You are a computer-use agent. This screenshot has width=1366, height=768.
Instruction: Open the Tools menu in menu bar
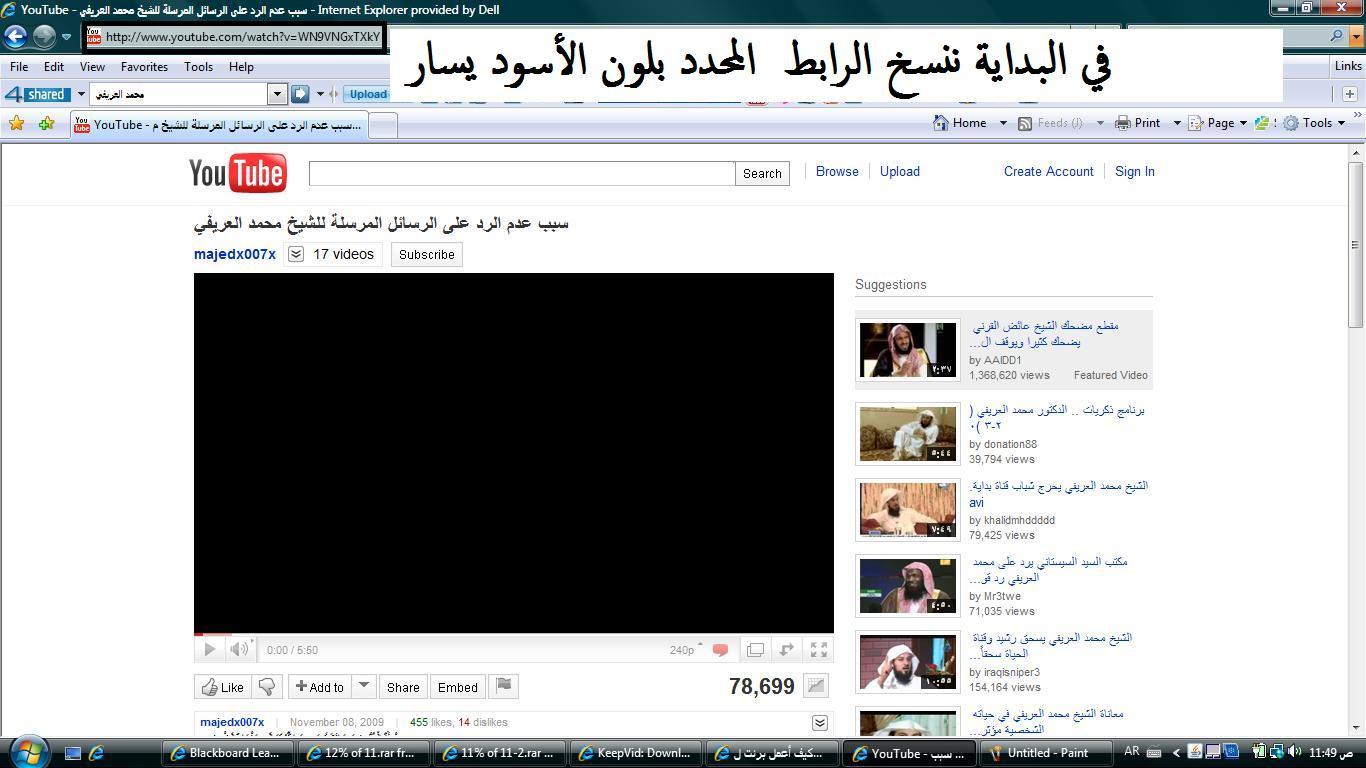click(x=198, y=67)
